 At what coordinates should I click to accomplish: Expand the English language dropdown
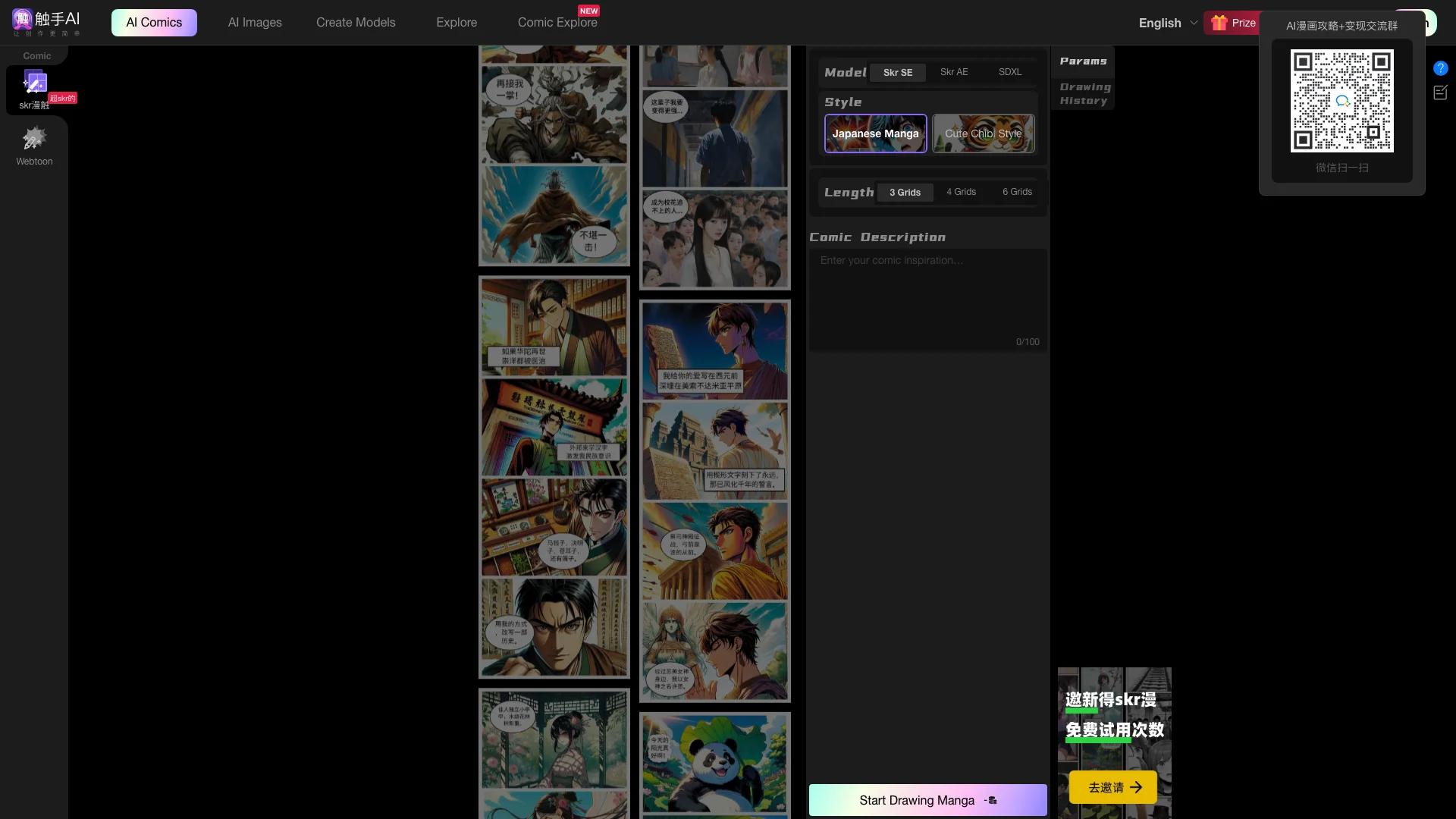1168,23
